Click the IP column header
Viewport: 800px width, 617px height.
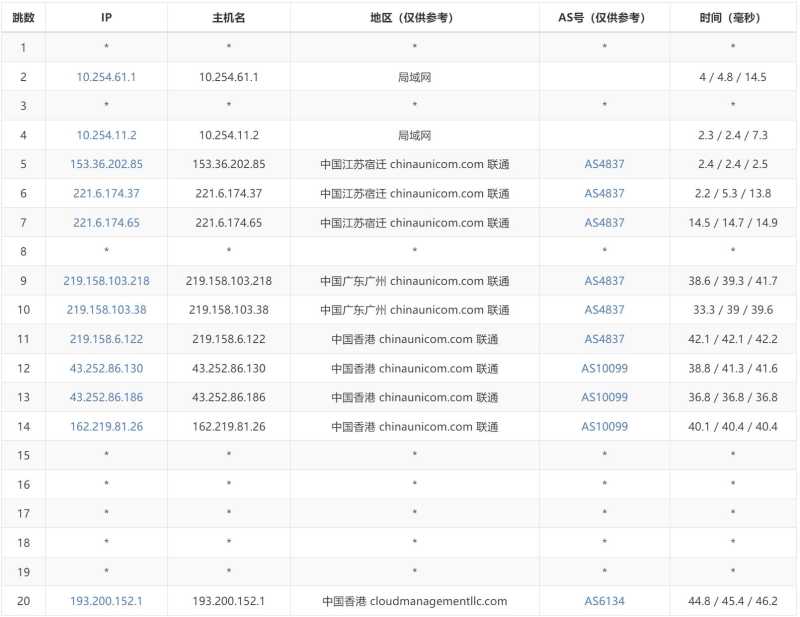pos(105,17)
